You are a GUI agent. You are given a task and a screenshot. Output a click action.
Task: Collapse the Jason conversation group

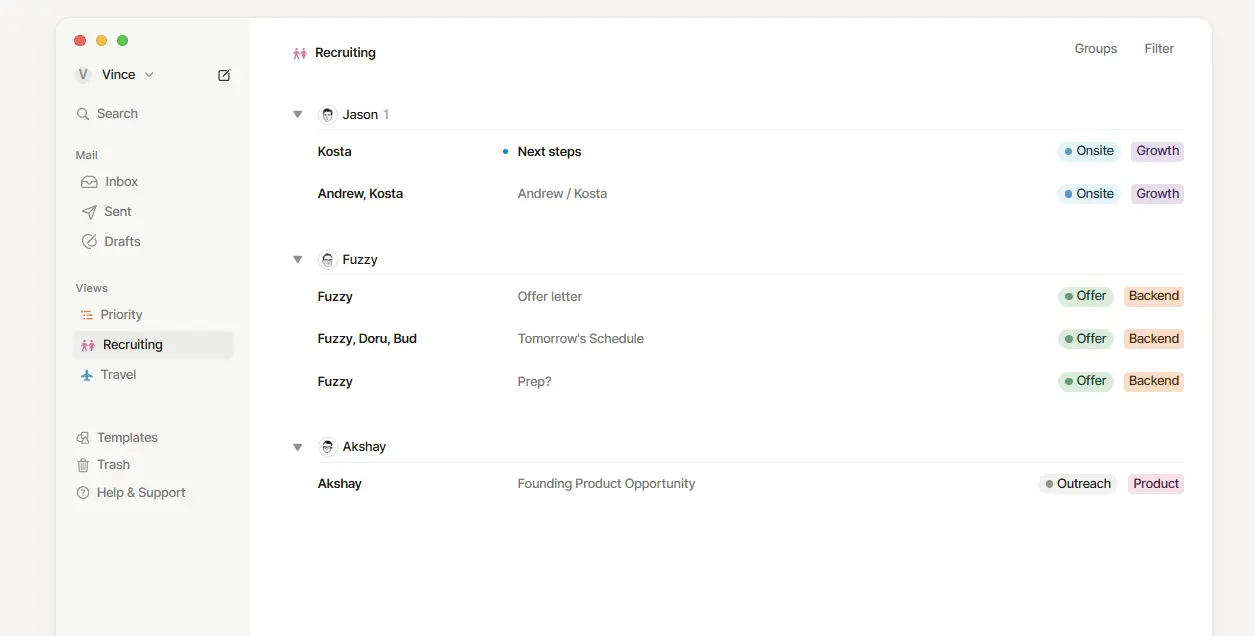297,114
